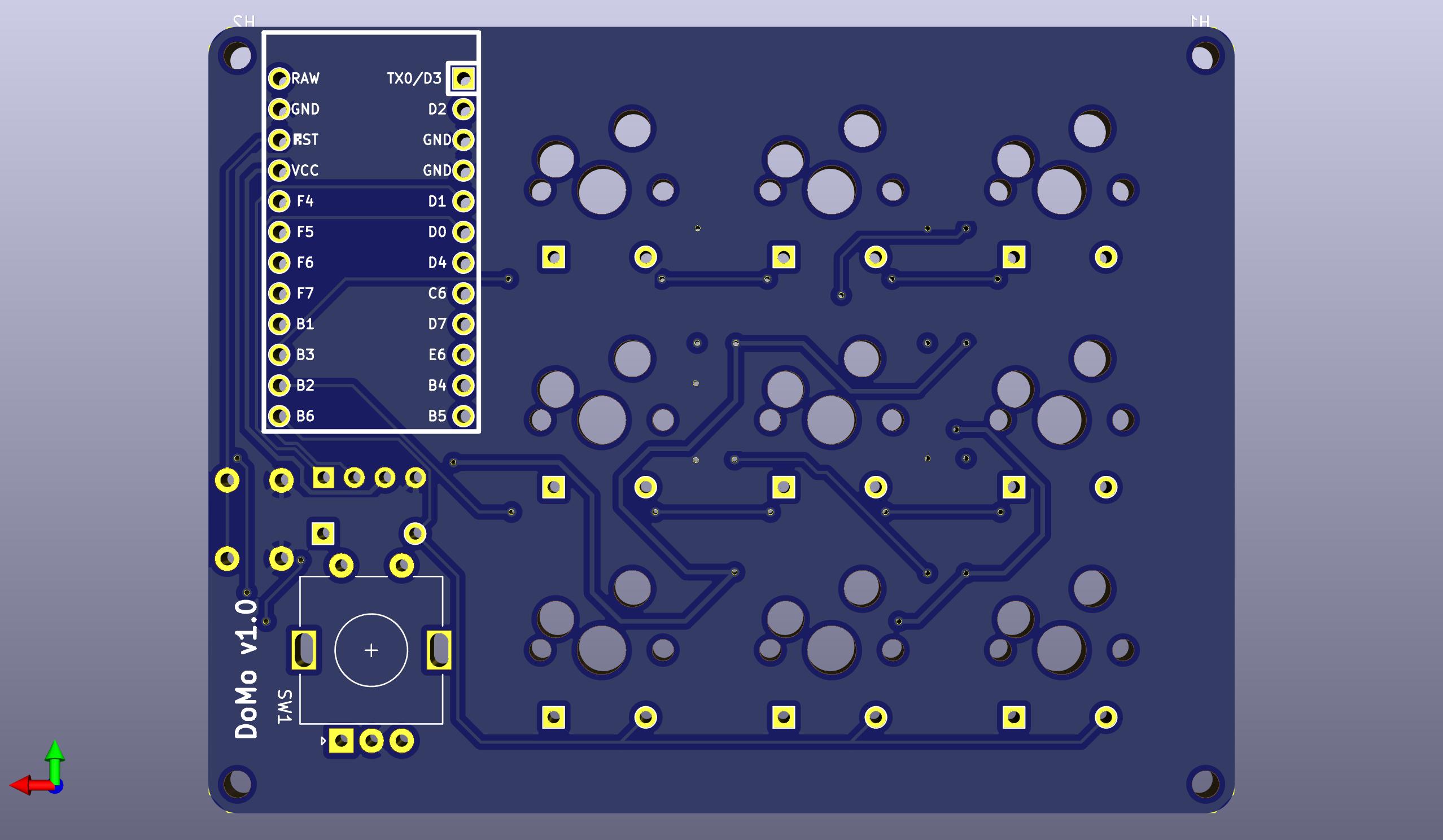
Task: Click the D0 pin label
Action: tap(437, 232)
